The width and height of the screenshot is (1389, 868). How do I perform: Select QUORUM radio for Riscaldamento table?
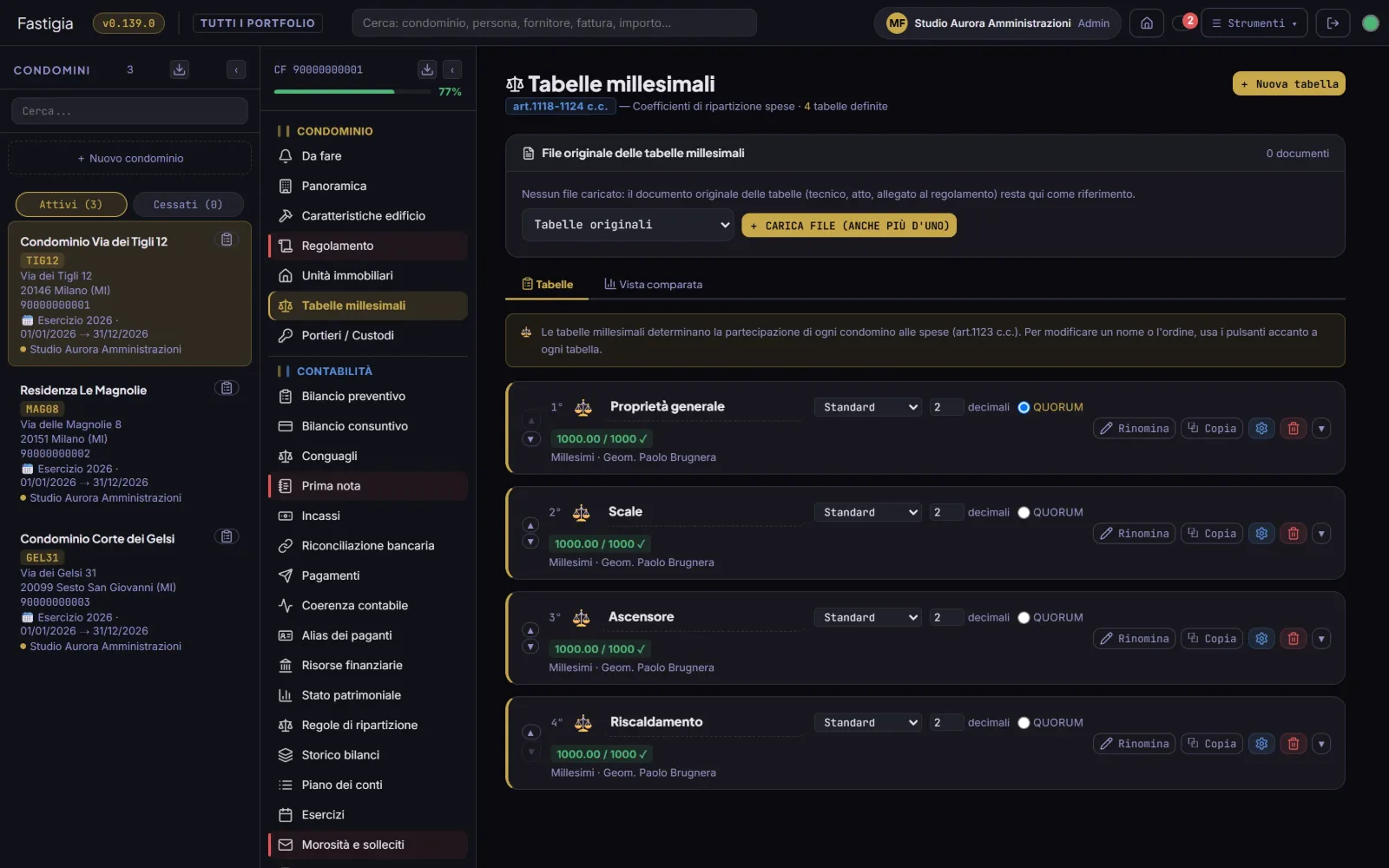coord(1024,722)
